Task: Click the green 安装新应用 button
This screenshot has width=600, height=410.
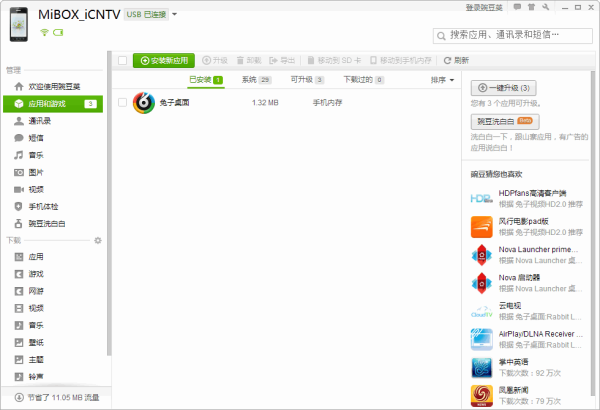Action: tap(164, 60)
